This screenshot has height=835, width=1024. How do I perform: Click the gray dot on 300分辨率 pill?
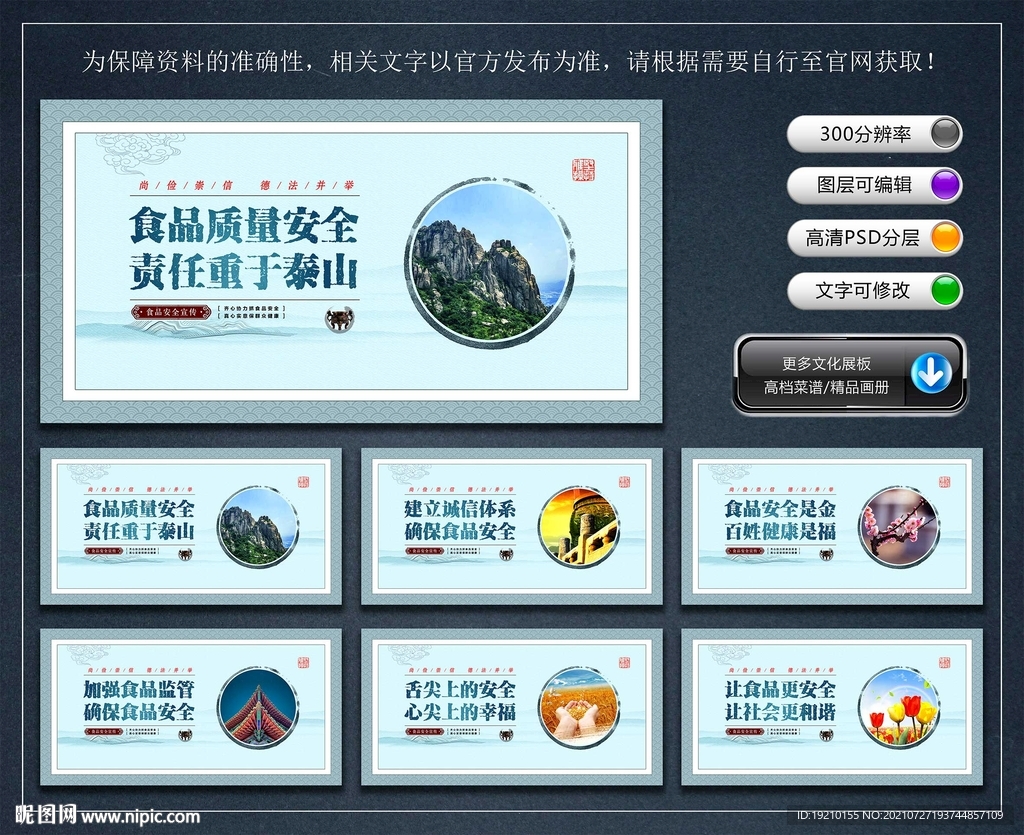point(944,133)
